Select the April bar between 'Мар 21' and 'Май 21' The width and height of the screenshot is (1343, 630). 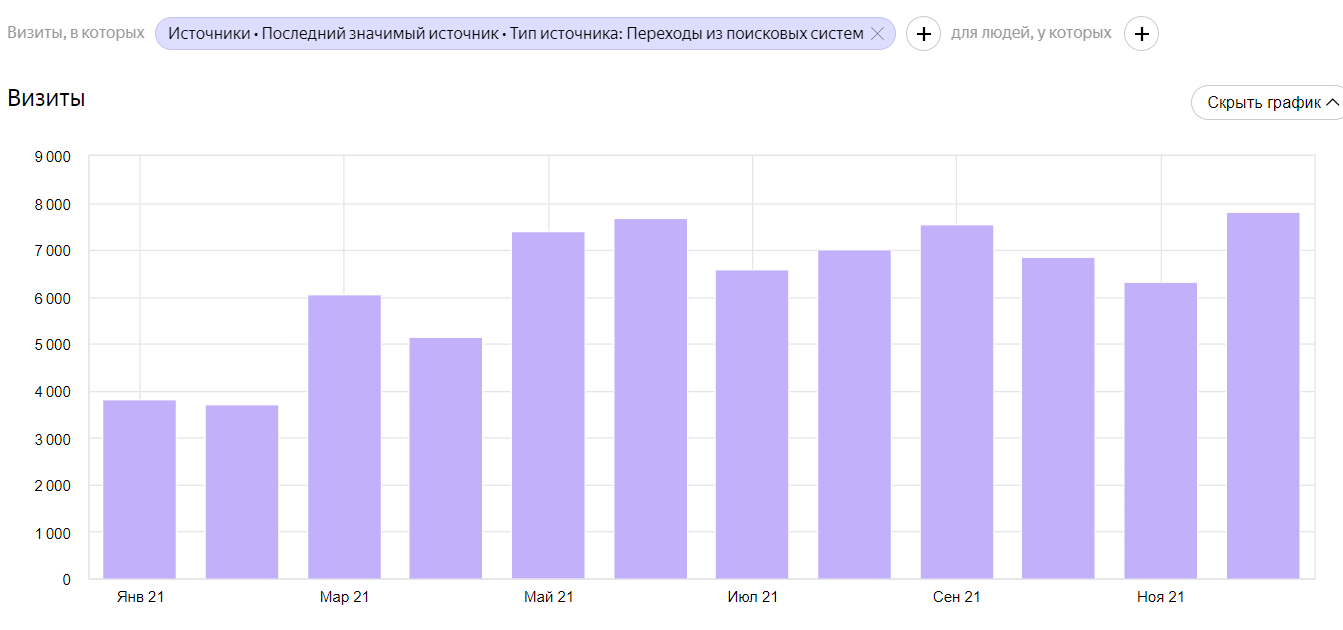446,459
